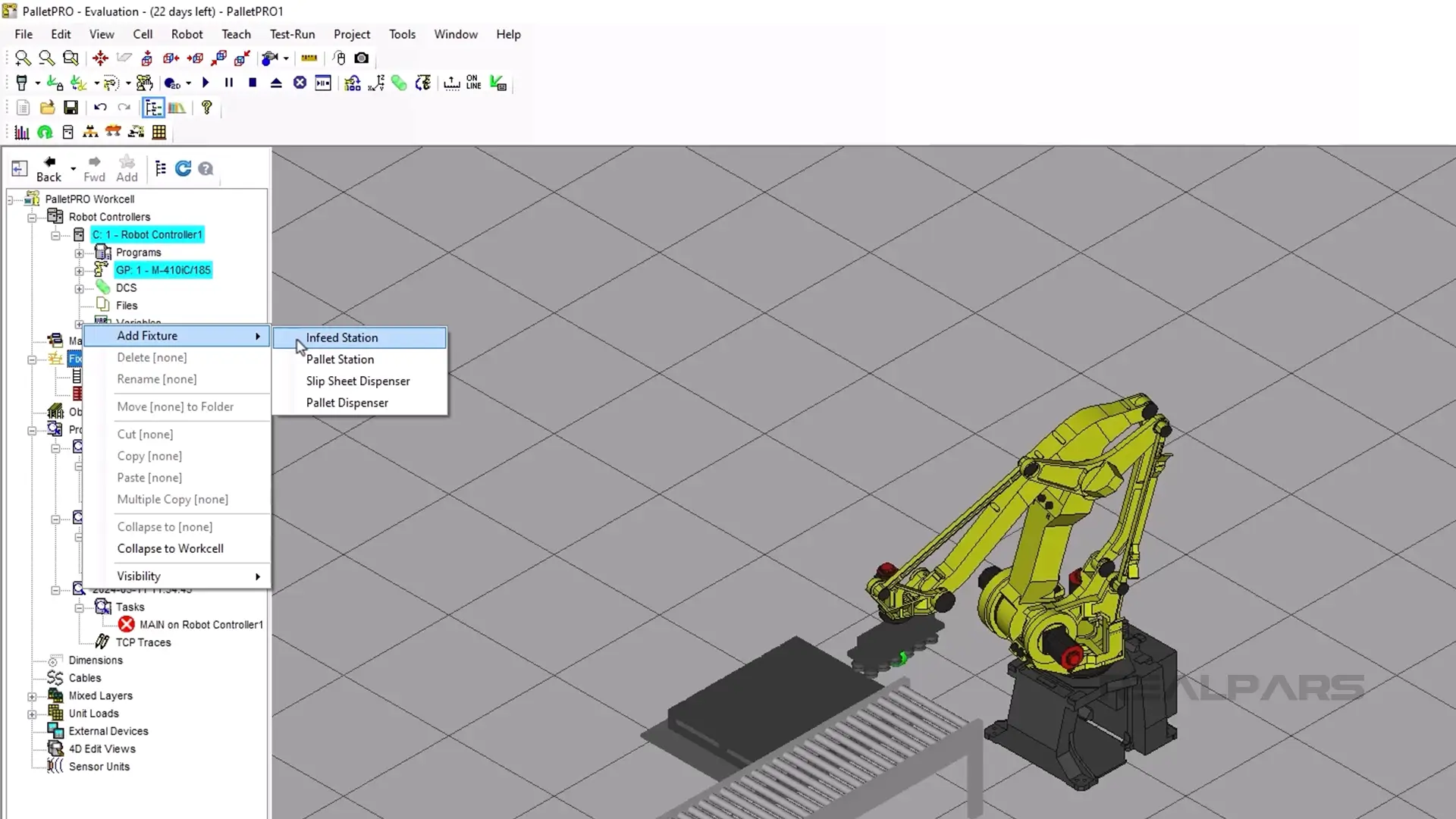
Task: Choose Pallet Dispenser from the submenu
Action: point(359,403)
